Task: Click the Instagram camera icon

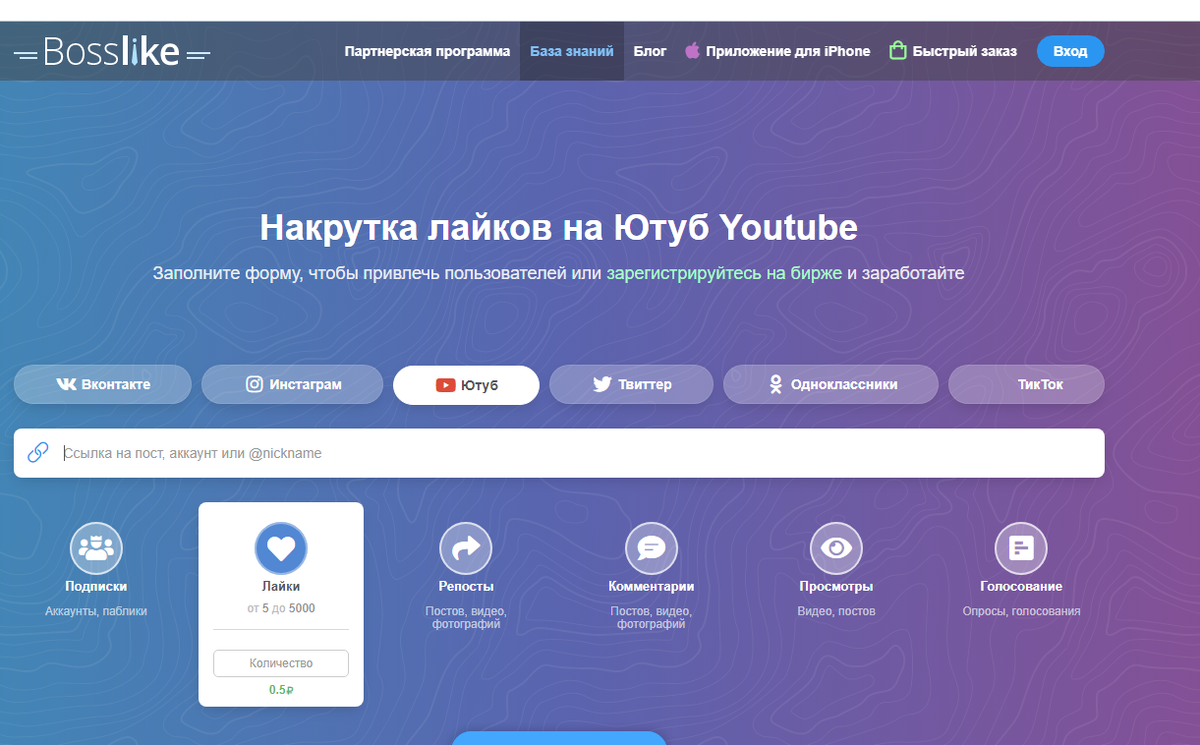Action: point(255,384)
